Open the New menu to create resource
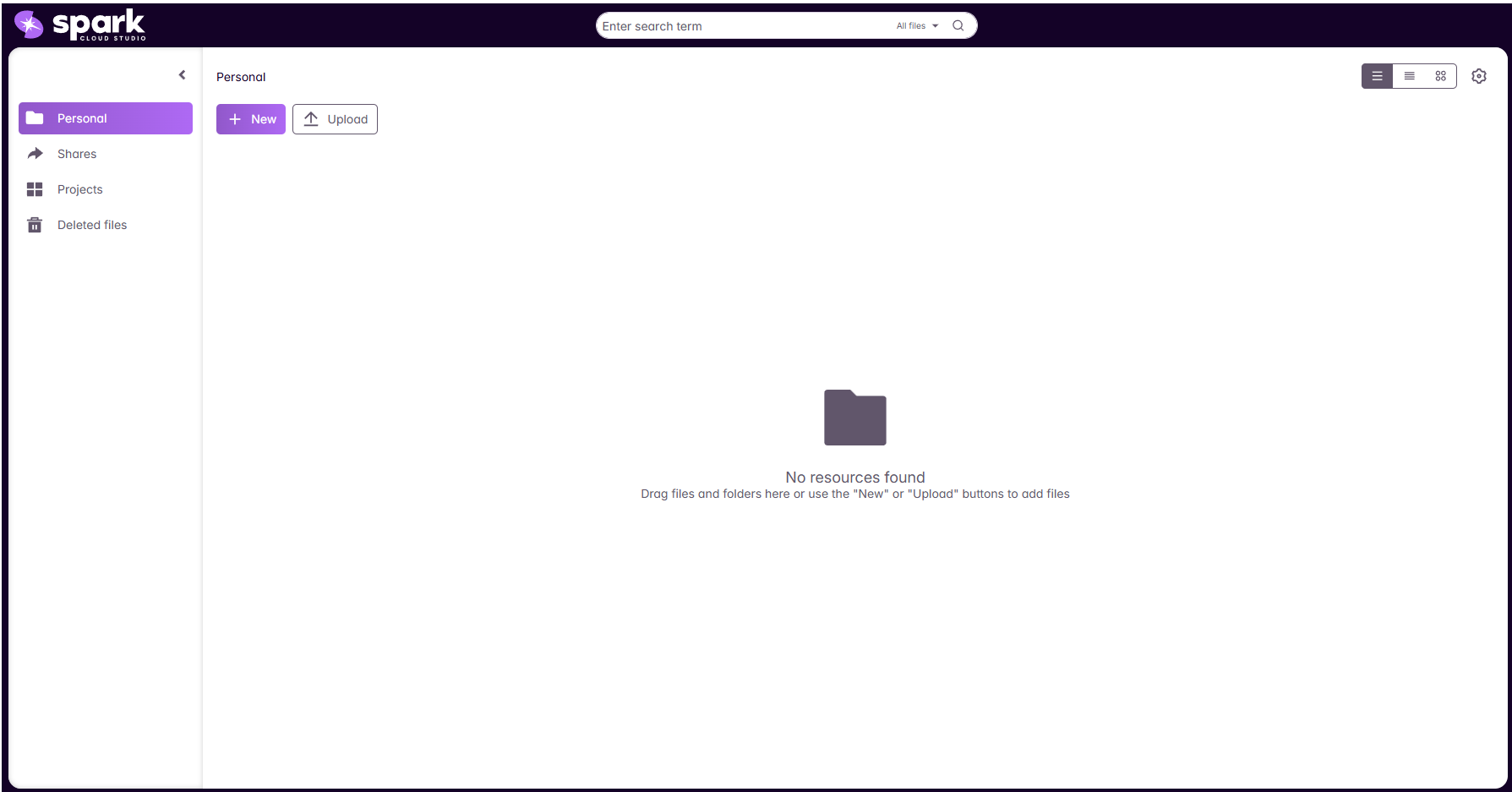The image size is (1512, 792). tap(251, 119)
